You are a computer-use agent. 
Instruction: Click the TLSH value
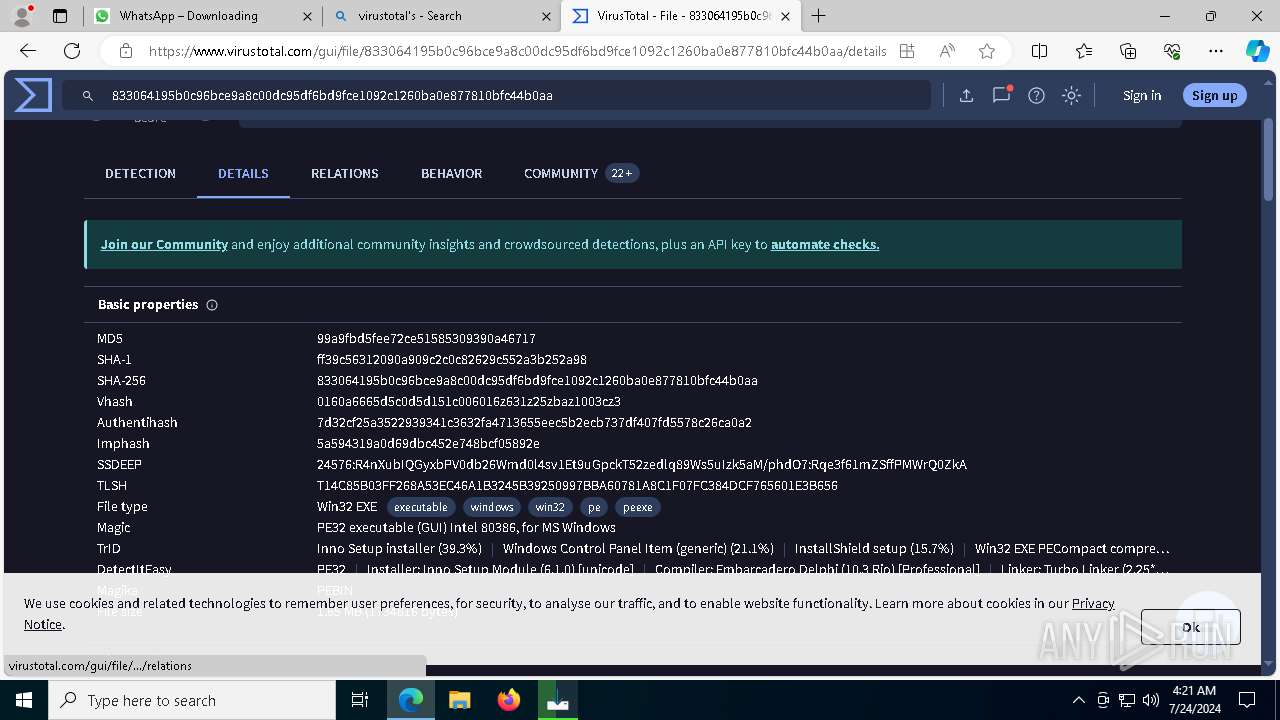577,486
